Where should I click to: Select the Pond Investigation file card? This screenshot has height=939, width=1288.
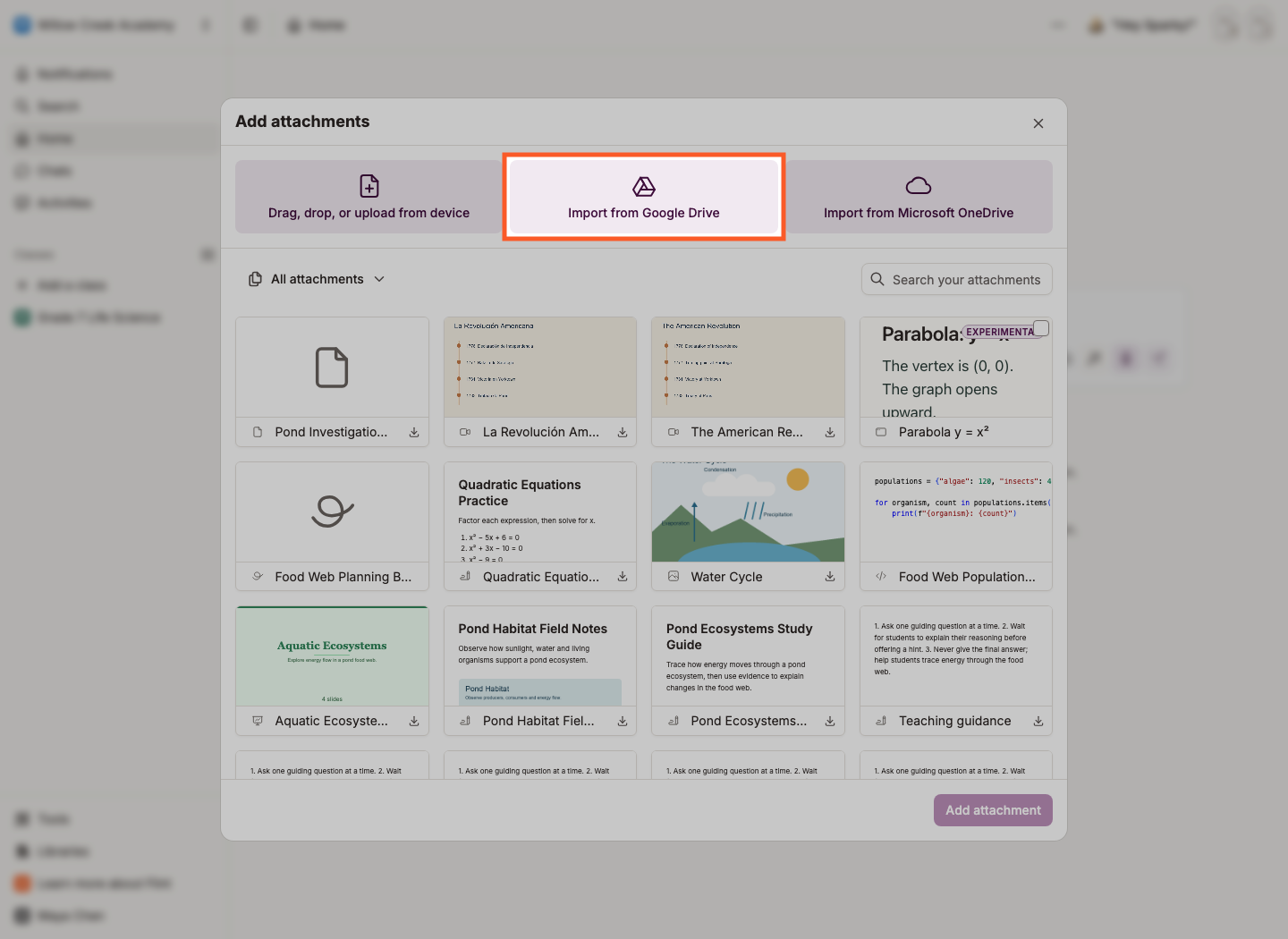[x=332, y=382]
